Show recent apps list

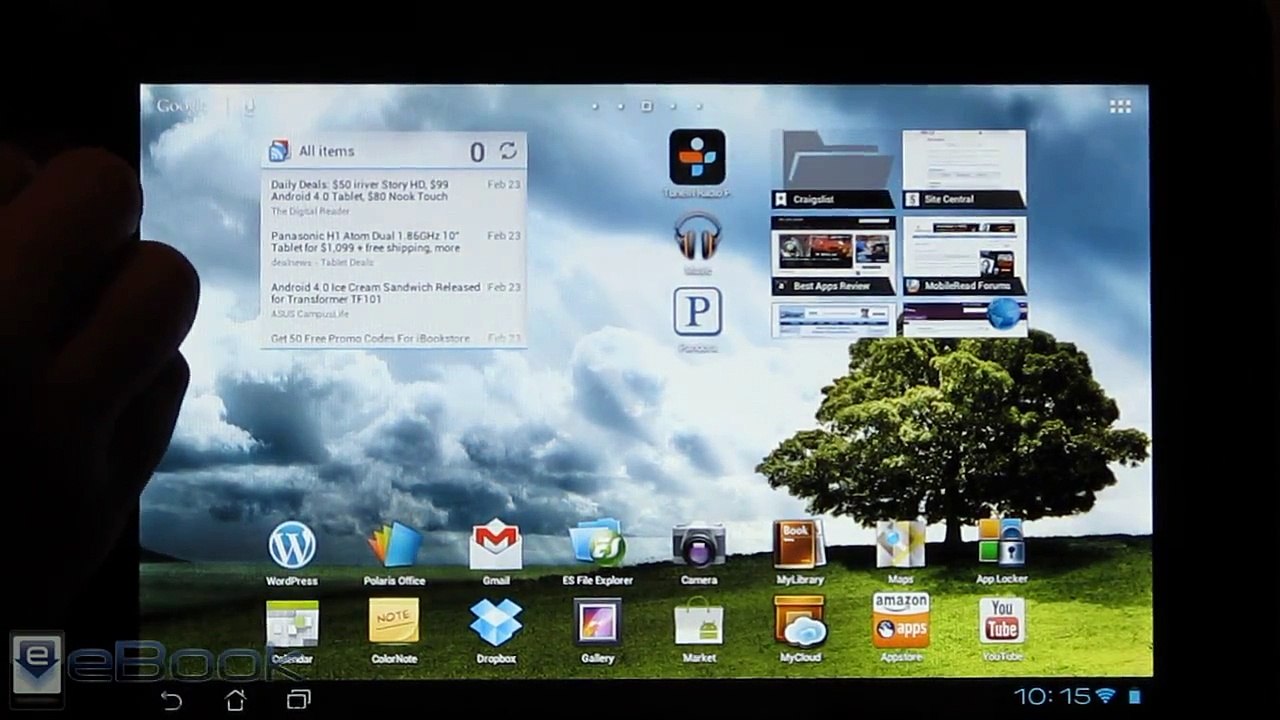pos(298,699)
